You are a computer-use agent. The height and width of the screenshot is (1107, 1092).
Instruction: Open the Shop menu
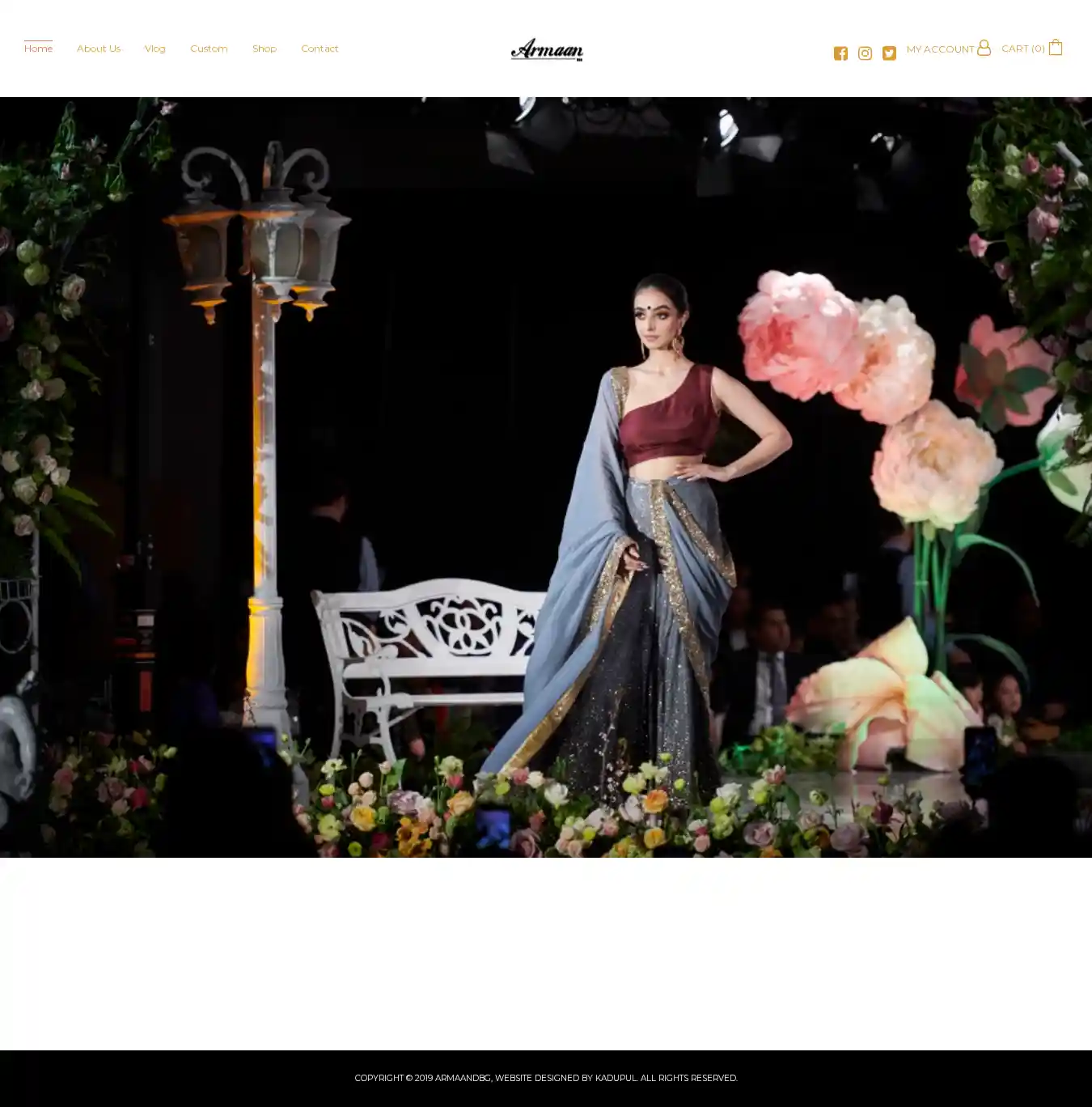265,49
